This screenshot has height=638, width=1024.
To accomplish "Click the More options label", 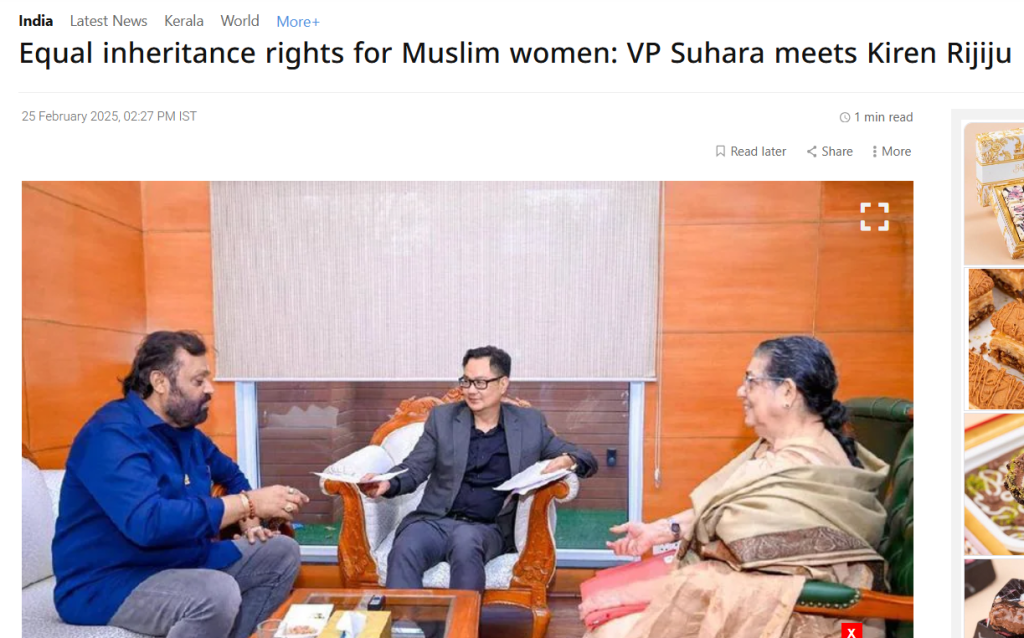I will 896,152.
